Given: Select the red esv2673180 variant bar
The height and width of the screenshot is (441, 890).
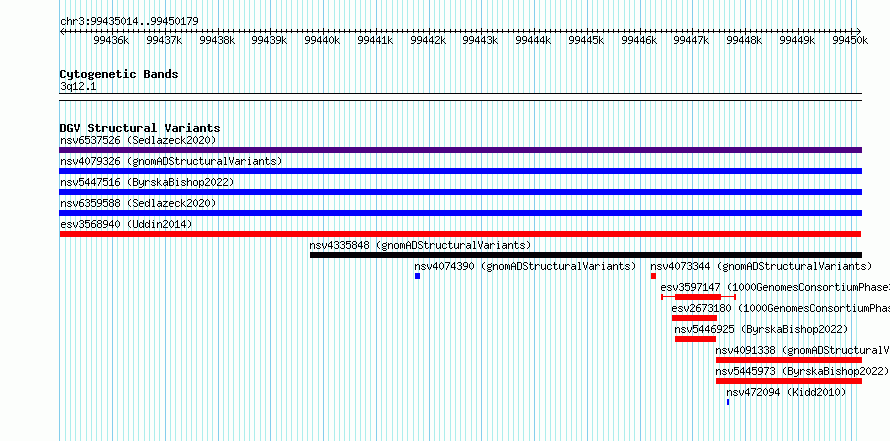Looking at the screenshot, I should click(694, 318).
